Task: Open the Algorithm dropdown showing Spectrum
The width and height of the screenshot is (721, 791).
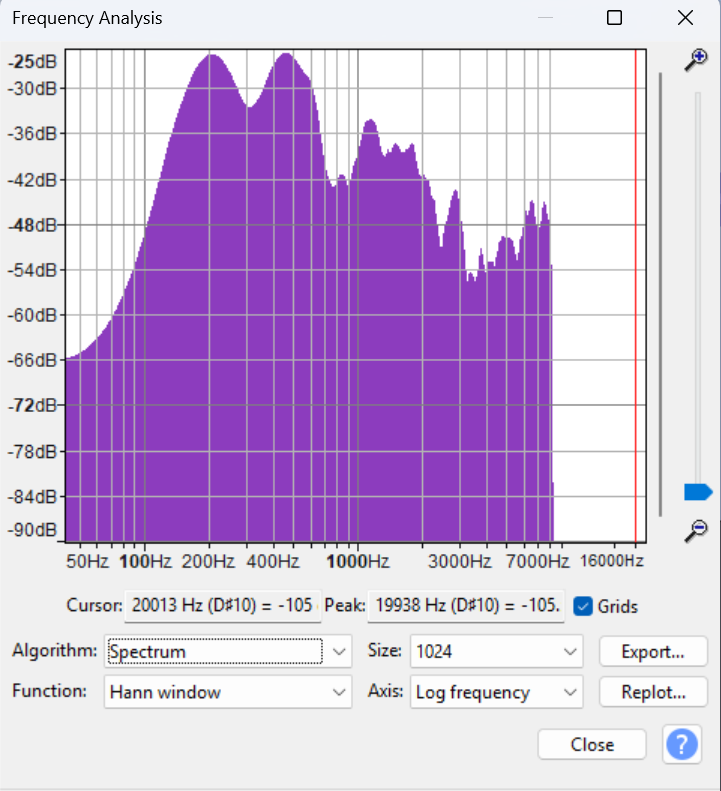Action: point(227,652)
